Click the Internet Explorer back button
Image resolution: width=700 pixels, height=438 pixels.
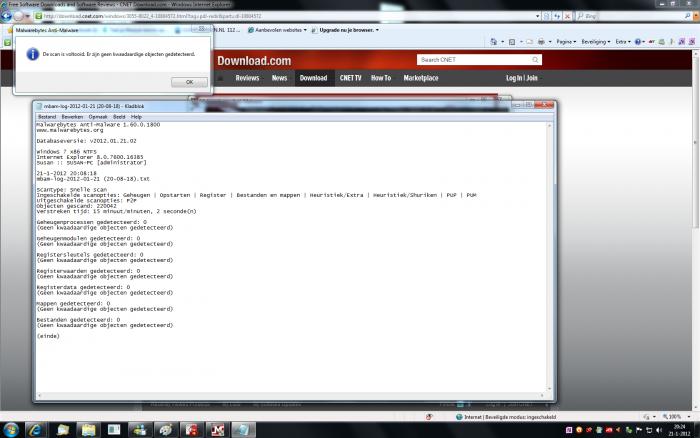(6, 16)
